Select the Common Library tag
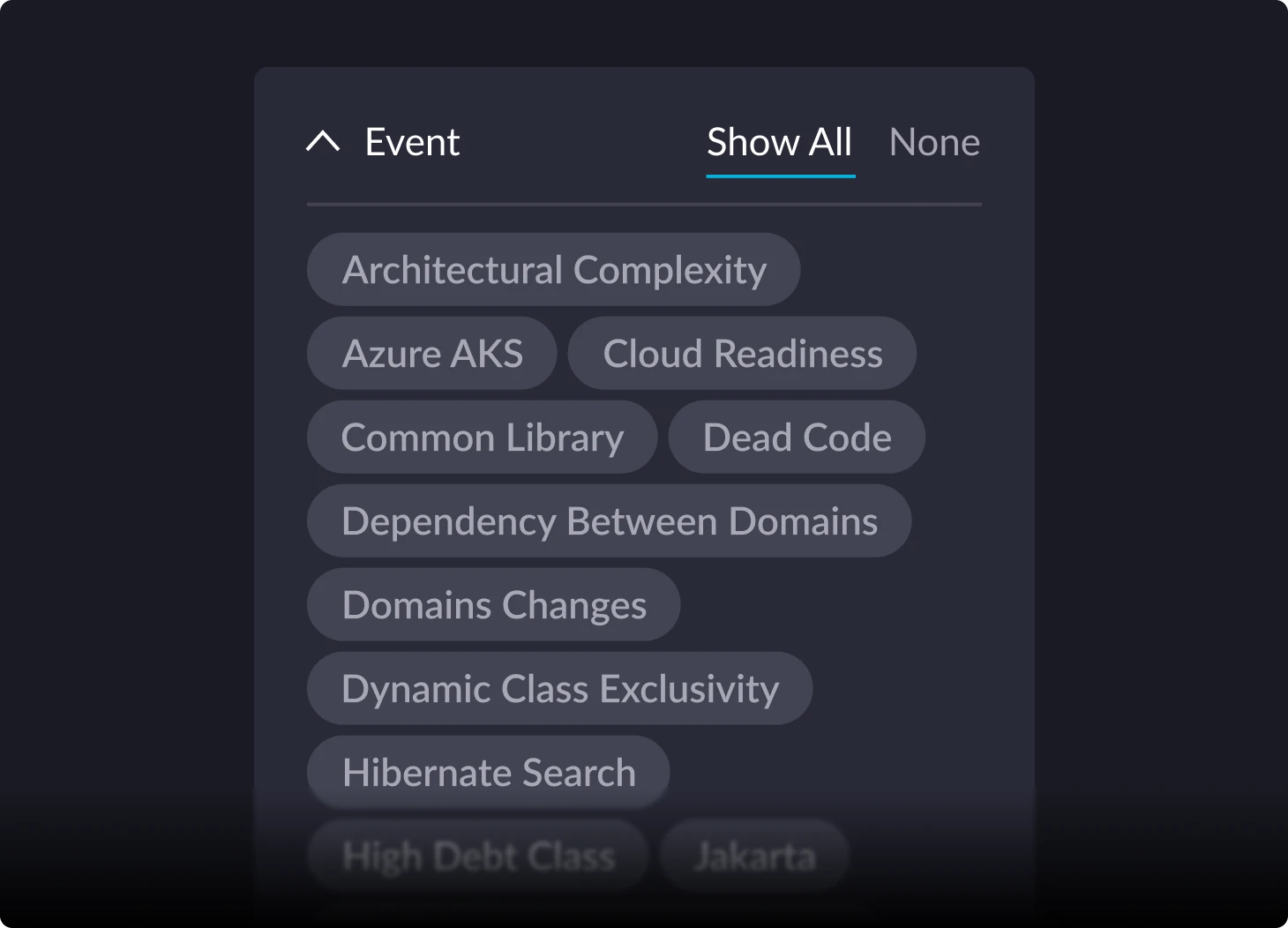This screenshot has height=928, width=1288. pyautogui.click(x=483, y=437)
